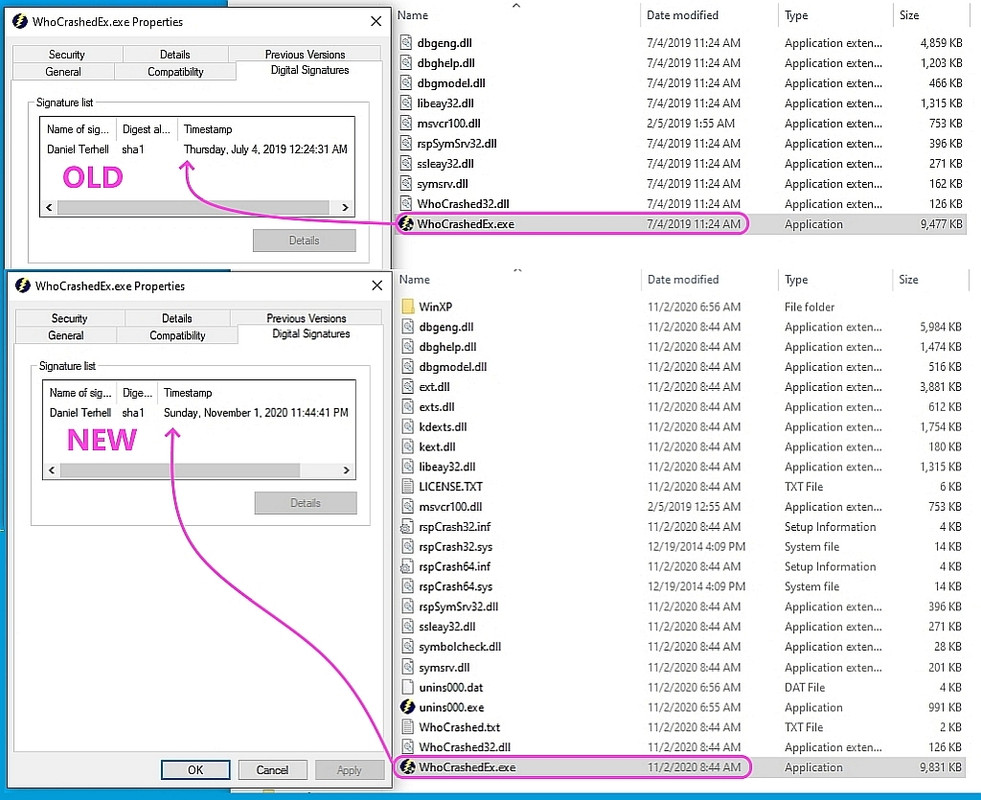Select the libeay32.dll row dated 7/4/2019
The height and width of the screenshot is (800, 981).
coord(681,103)
